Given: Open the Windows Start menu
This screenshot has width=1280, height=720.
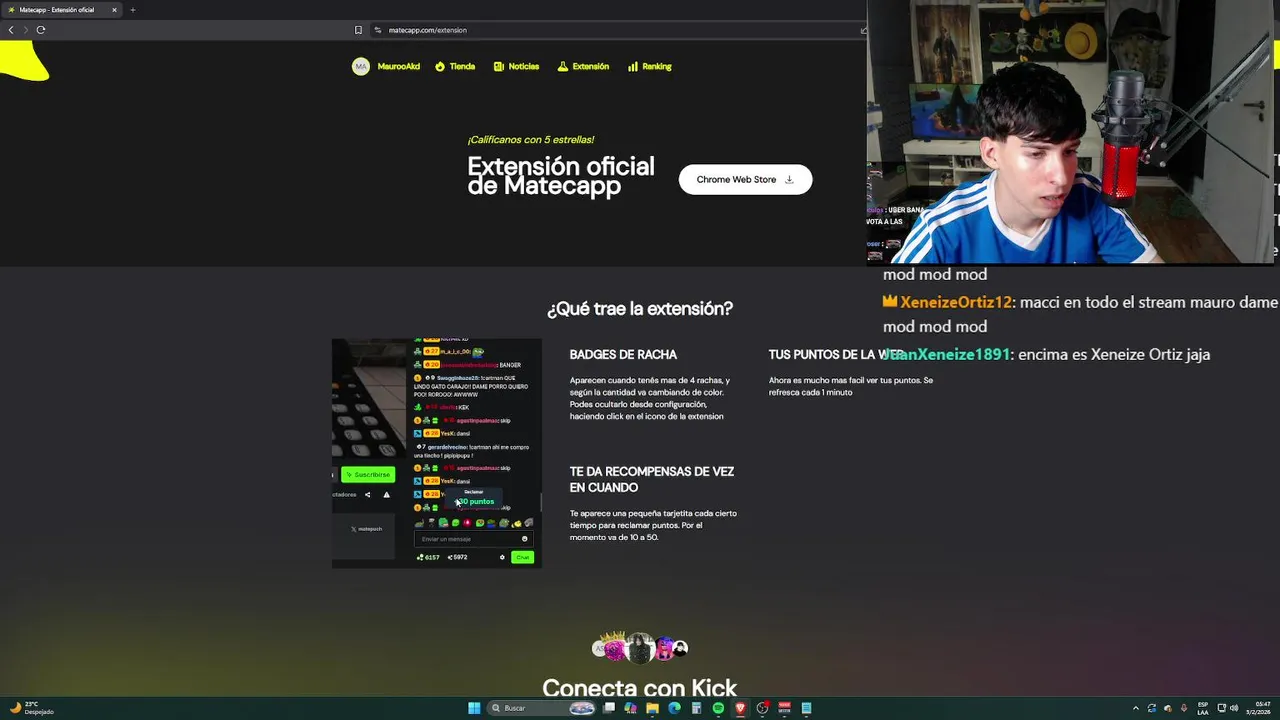Looking at the screenshot, I should click(474, 708).
